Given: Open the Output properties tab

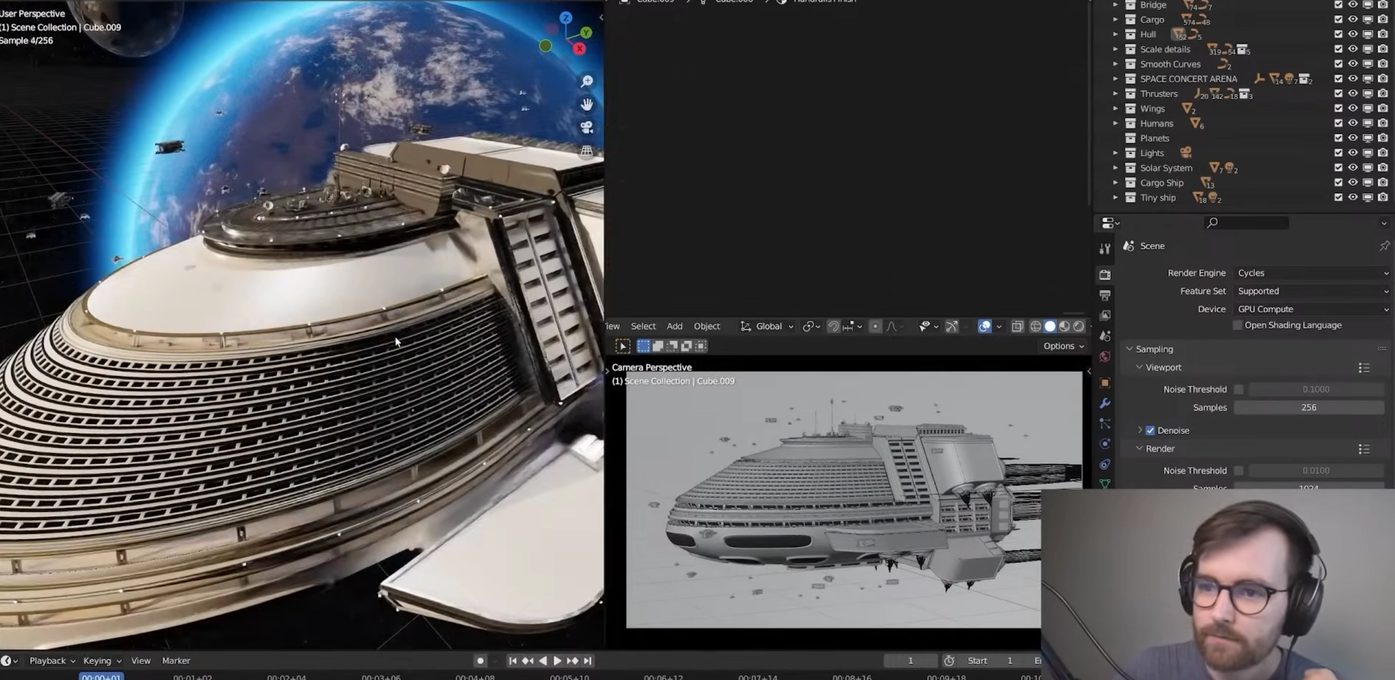Looking at the screenshot, I should (1105, 295).
